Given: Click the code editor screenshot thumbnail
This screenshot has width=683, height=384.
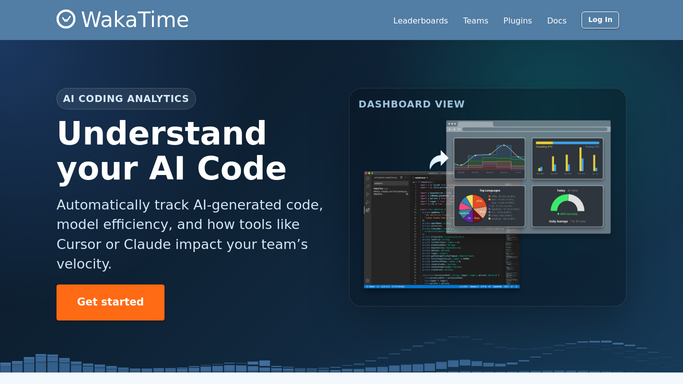Looking at the screenshot, I should (x=441, y=230).
